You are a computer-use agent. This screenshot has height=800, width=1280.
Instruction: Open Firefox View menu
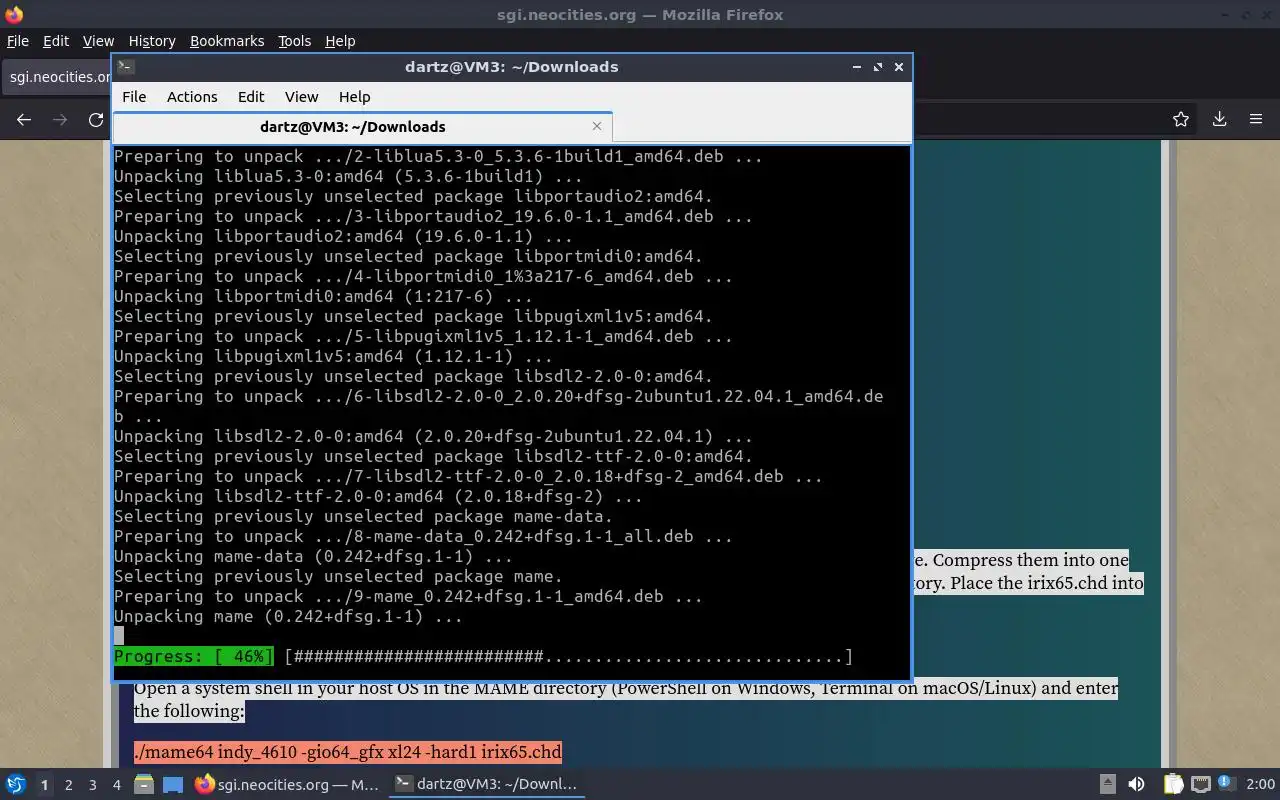(x=98, y=41)
